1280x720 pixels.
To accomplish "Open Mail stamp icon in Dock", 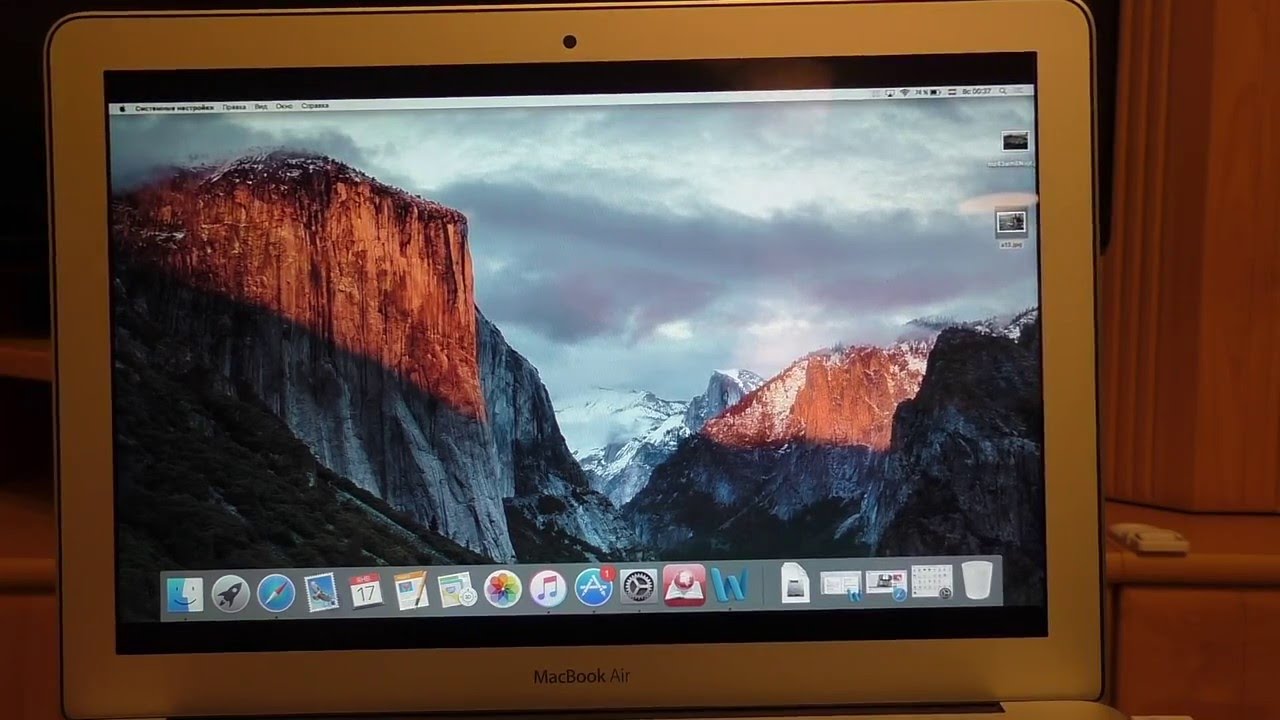I will click(321, 592).
